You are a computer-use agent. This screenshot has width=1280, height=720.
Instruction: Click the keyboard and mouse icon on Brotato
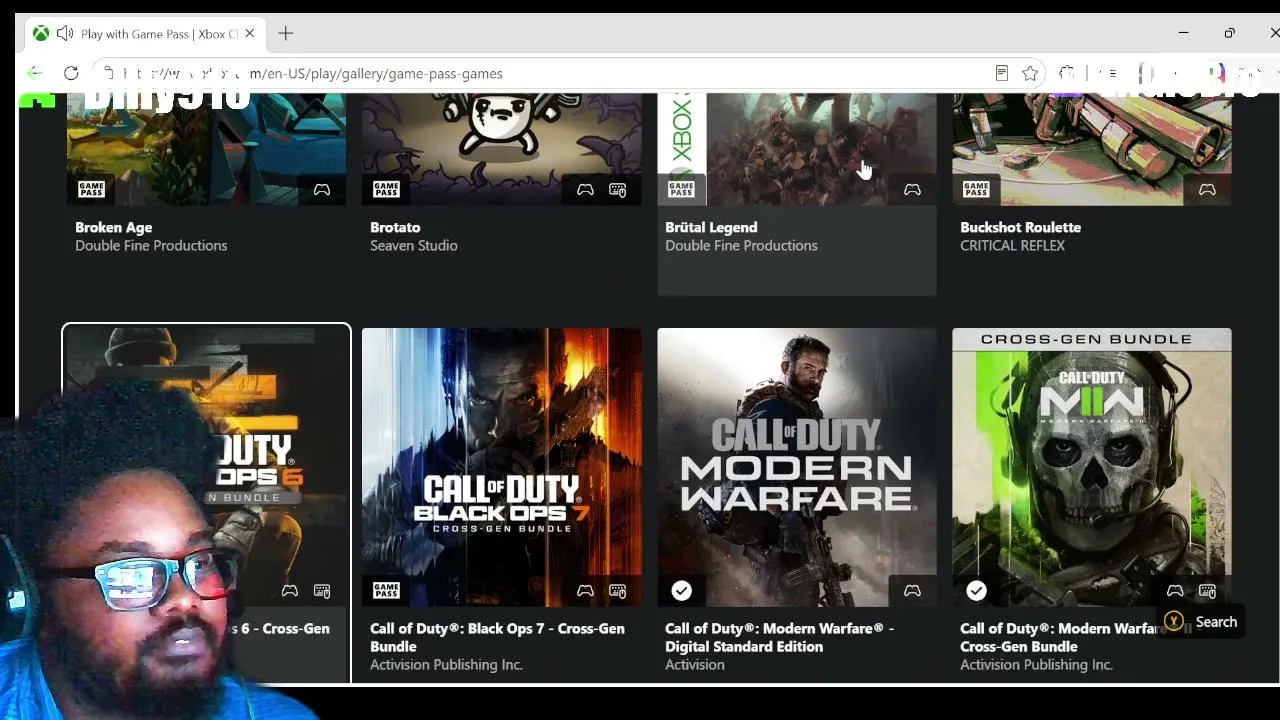(618, 189)
